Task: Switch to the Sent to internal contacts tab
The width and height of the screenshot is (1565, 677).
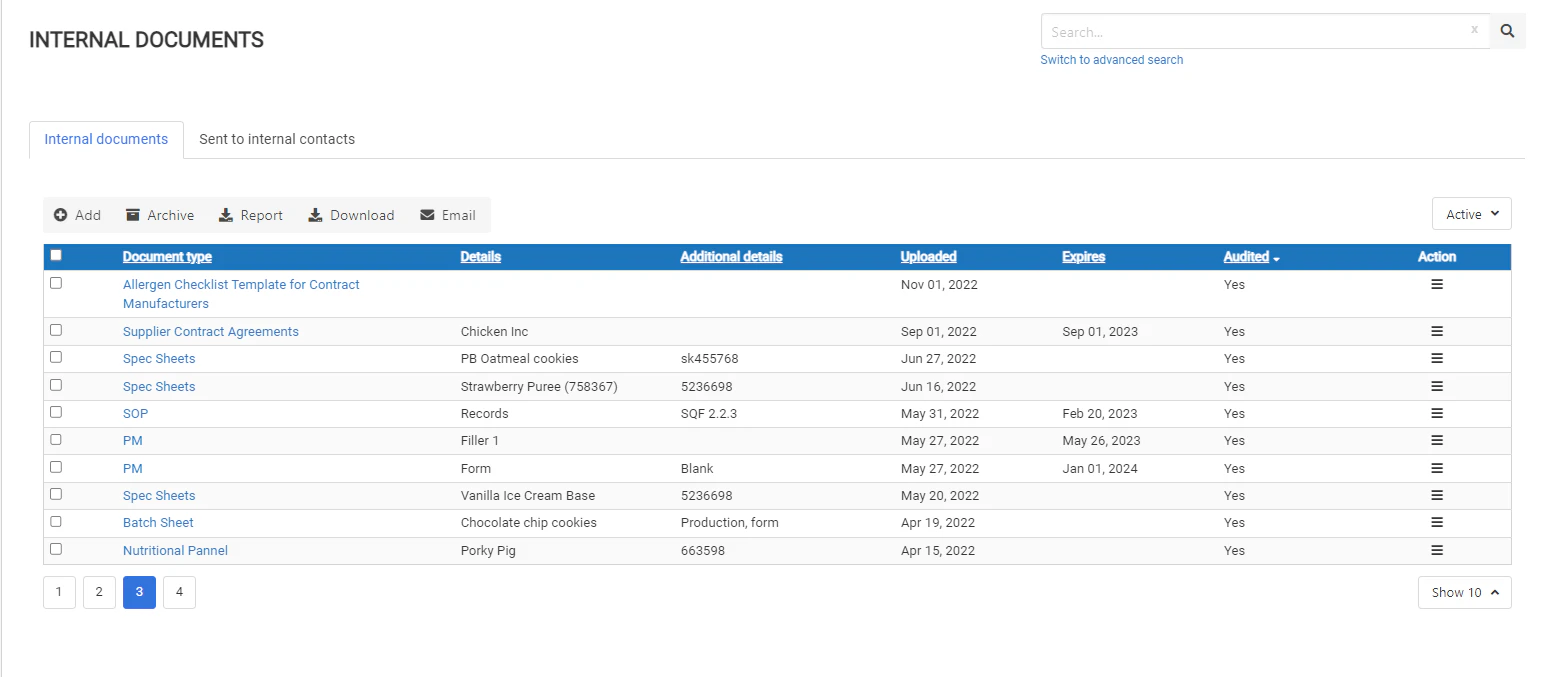Action: point(277,139)
